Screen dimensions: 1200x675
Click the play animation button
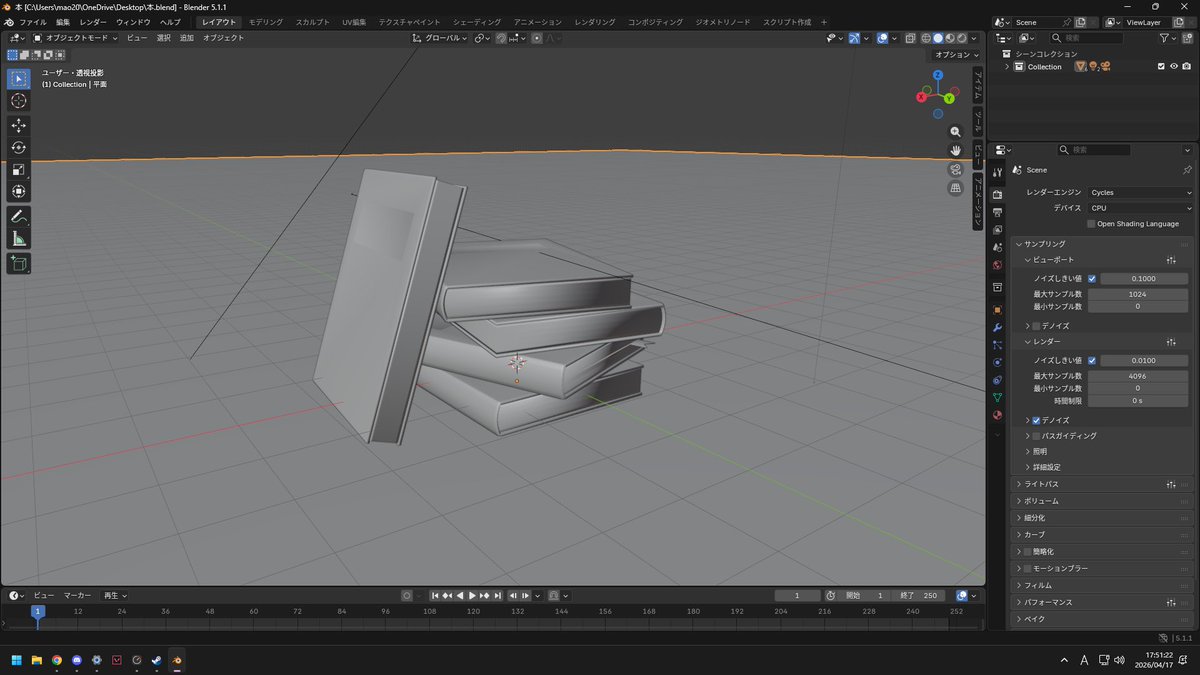[472, 596]
